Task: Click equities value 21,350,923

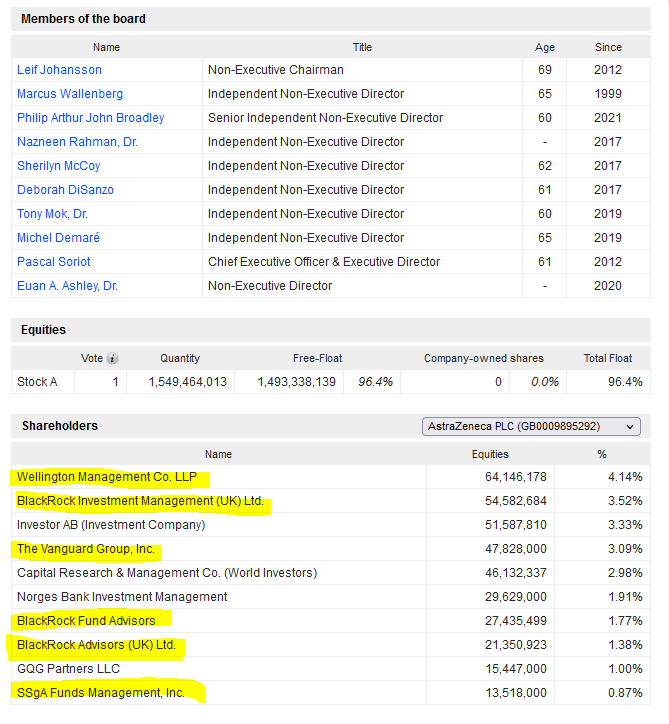Action: [516, 645]
